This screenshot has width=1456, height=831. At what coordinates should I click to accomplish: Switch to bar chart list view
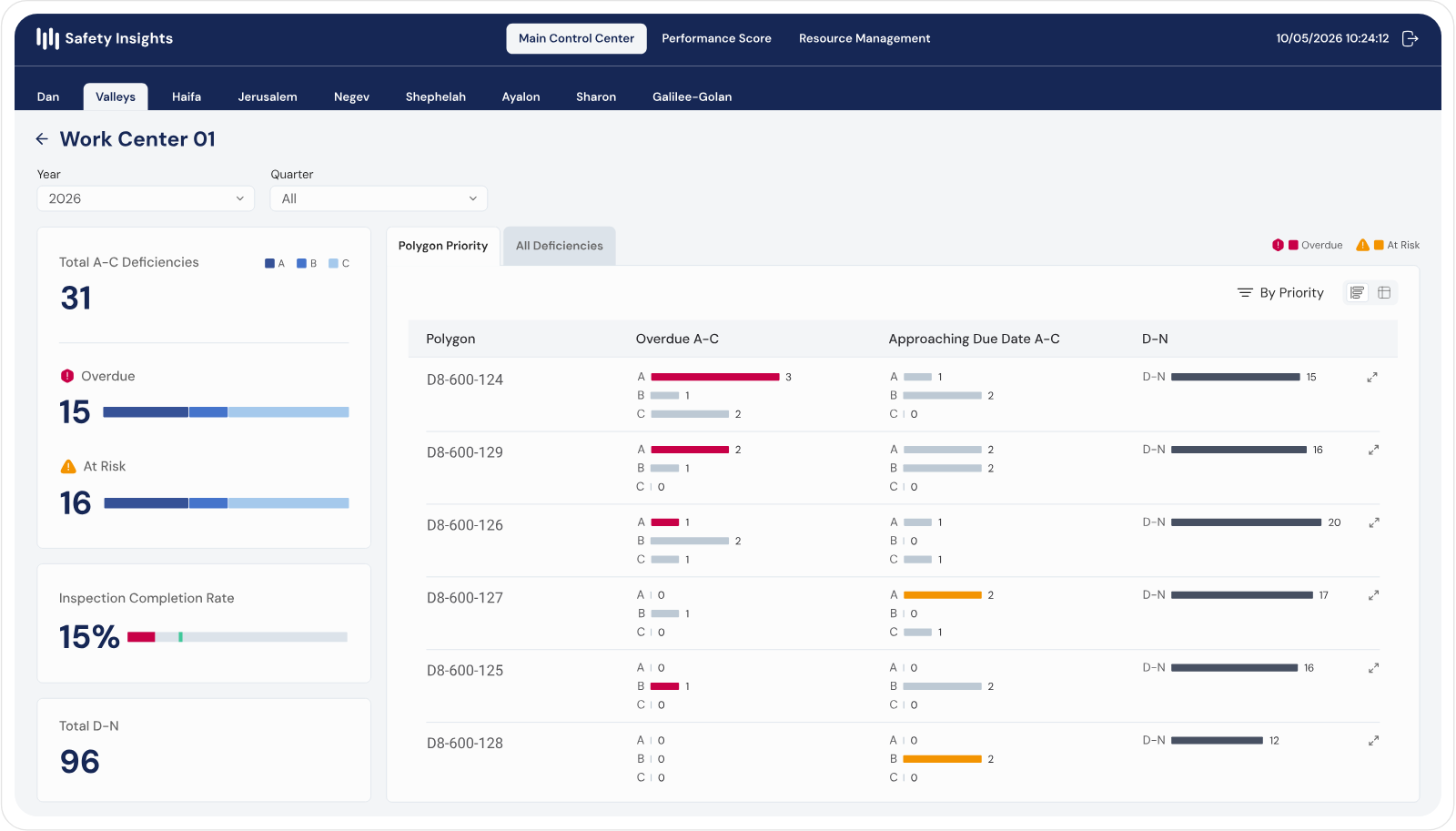point(1358,292)
